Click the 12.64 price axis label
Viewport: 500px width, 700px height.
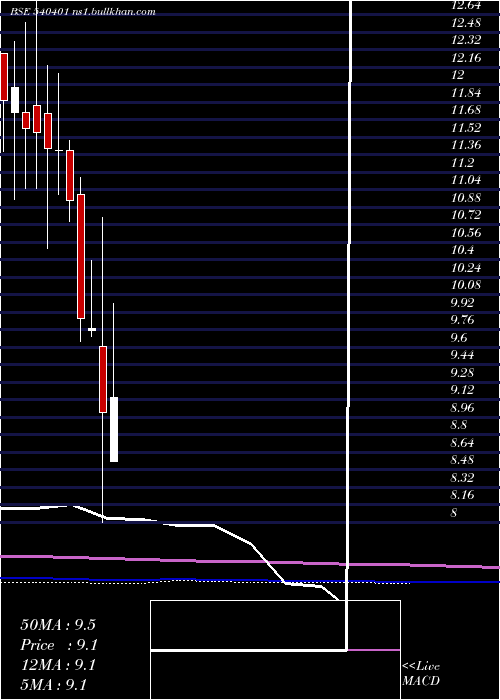click(467, 5)
